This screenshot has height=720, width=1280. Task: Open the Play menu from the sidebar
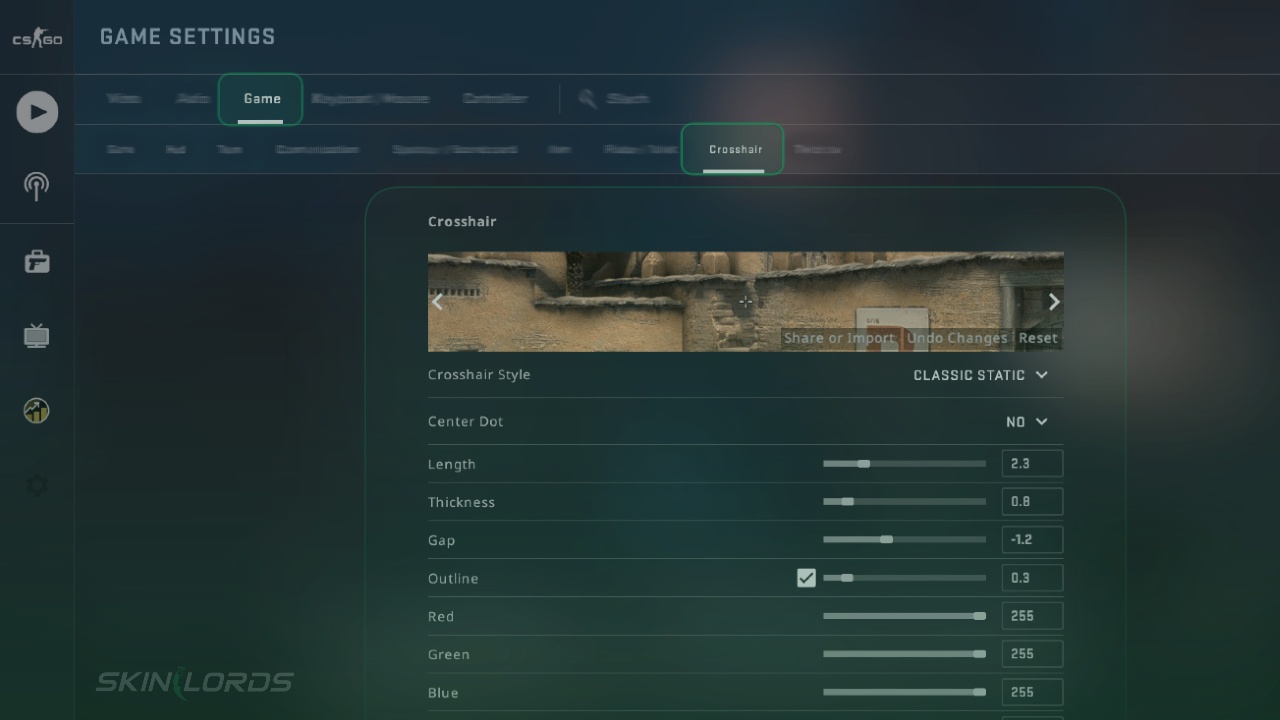point(37,112)
